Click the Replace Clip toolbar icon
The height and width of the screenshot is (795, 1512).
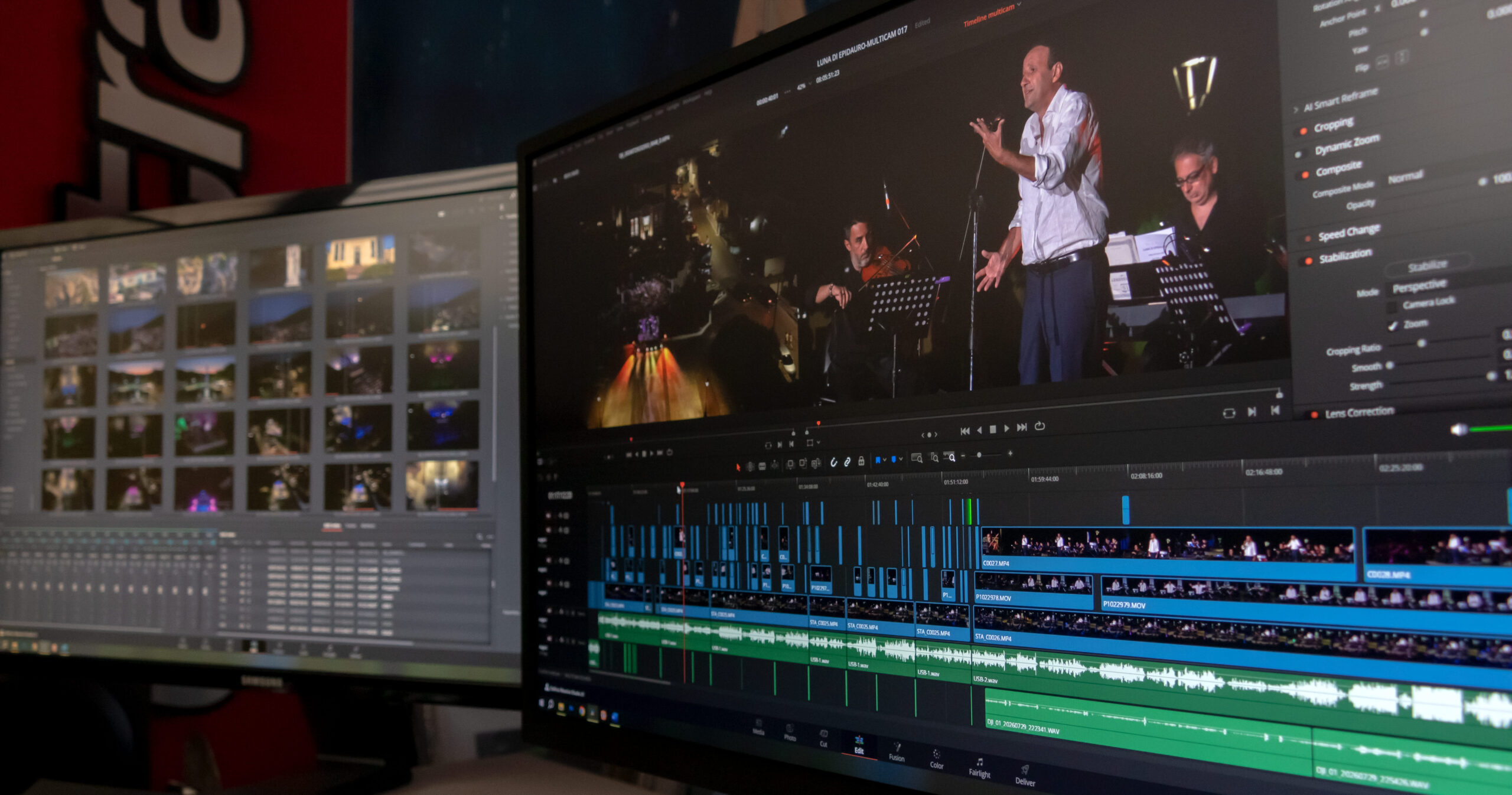coord(816,464)
